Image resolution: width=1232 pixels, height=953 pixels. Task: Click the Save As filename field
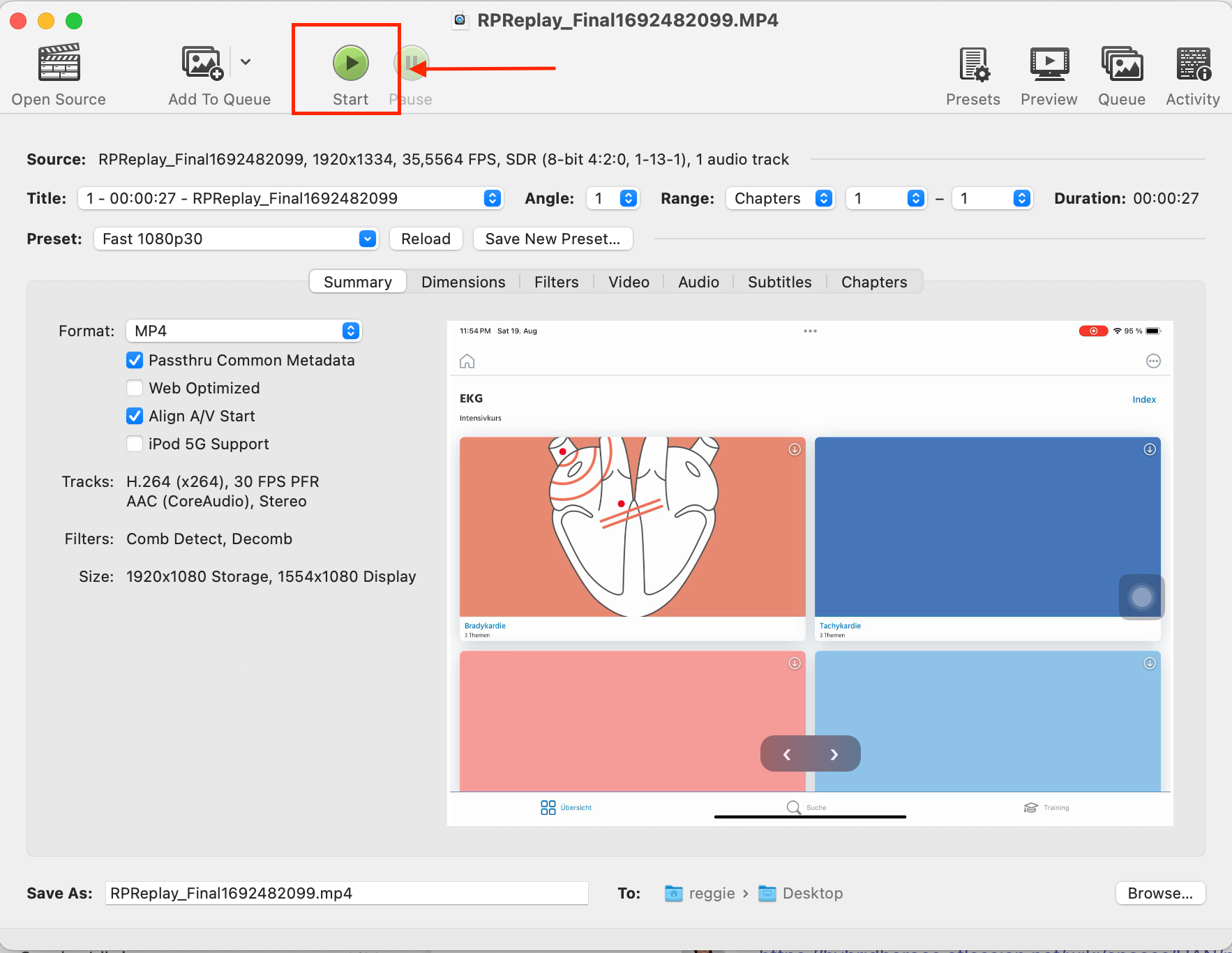click(x=347, y=893)
